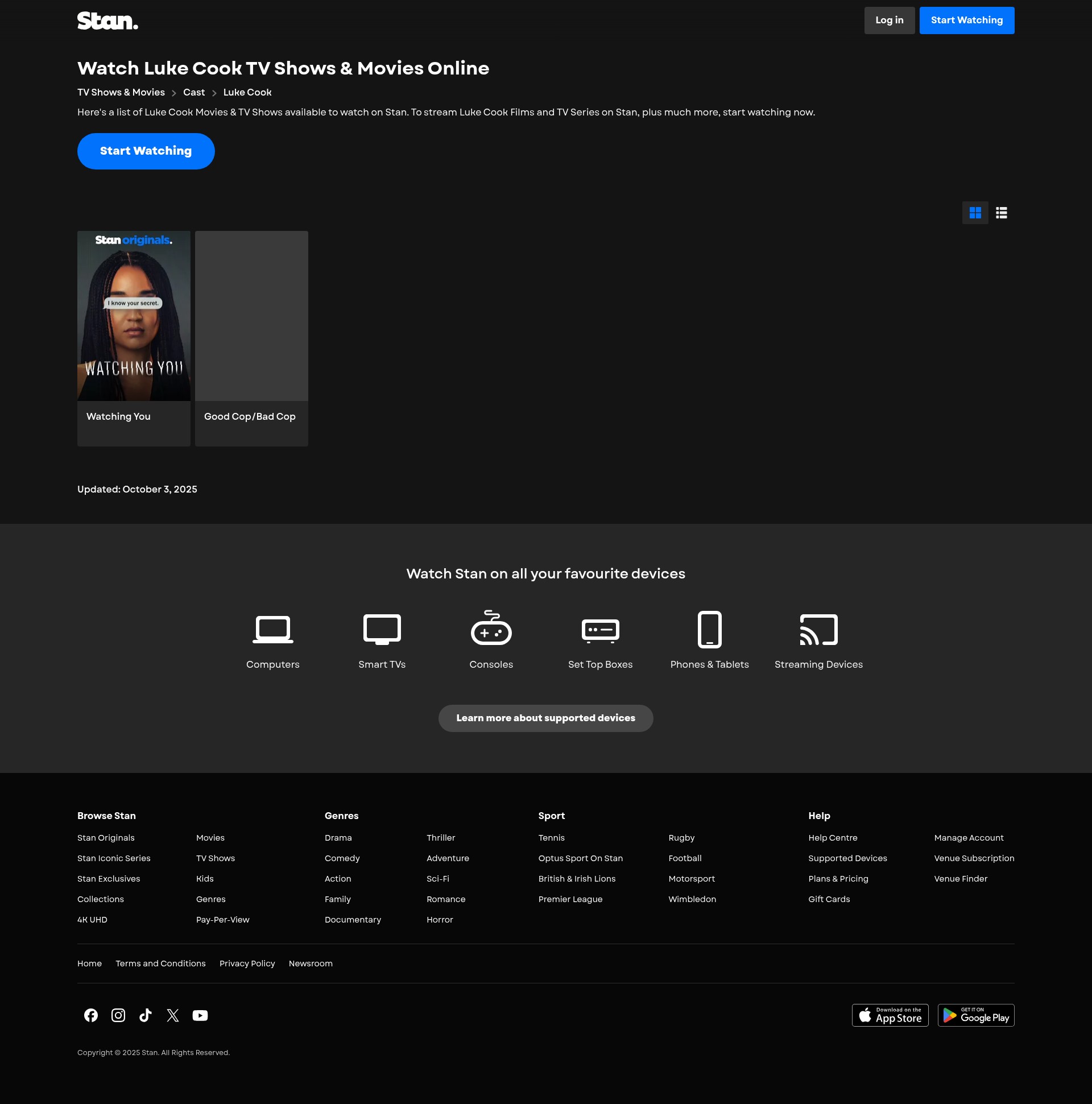Open British & Irish Lions link
The image size is (1092, 1104).
coord(577,879)
